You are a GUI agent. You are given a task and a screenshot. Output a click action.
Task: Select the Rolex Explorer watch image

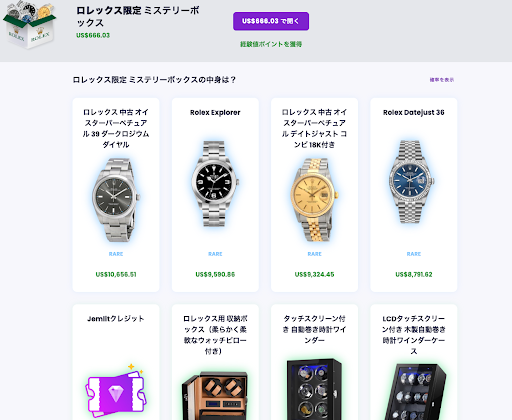[x=215, y=183]
